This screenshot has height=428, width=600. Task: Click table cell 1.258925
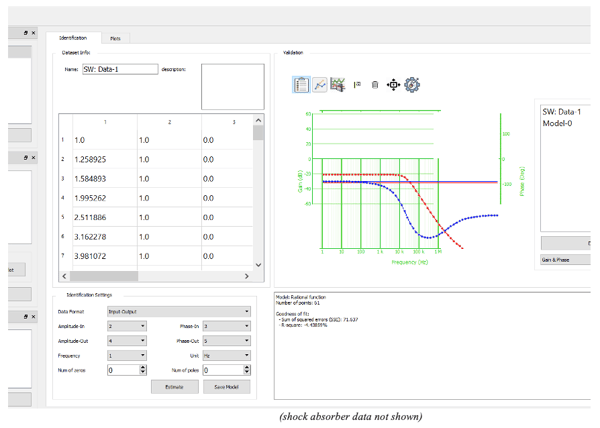105,159
